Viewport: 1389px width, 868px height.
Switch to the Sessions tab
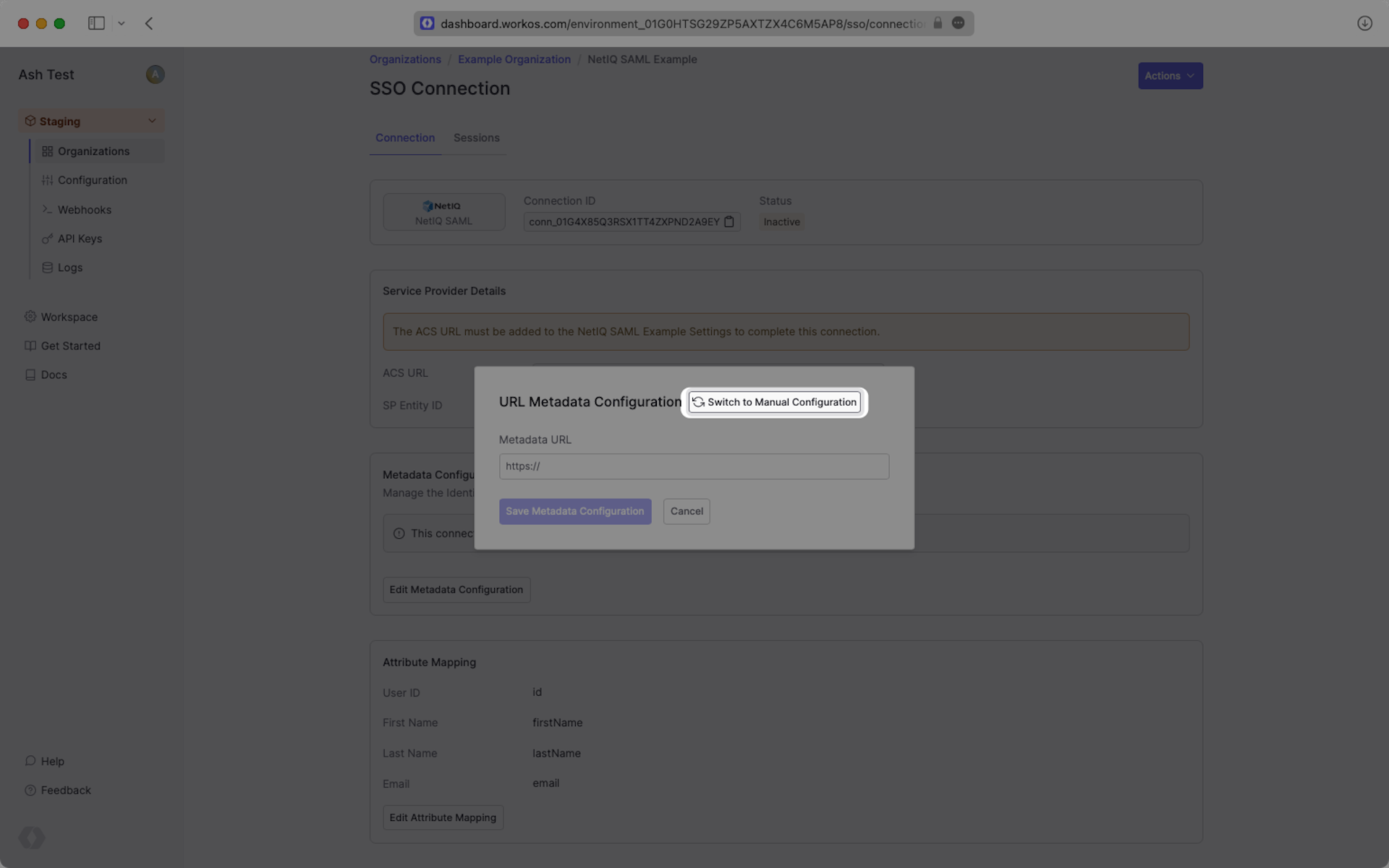point(476,138)
